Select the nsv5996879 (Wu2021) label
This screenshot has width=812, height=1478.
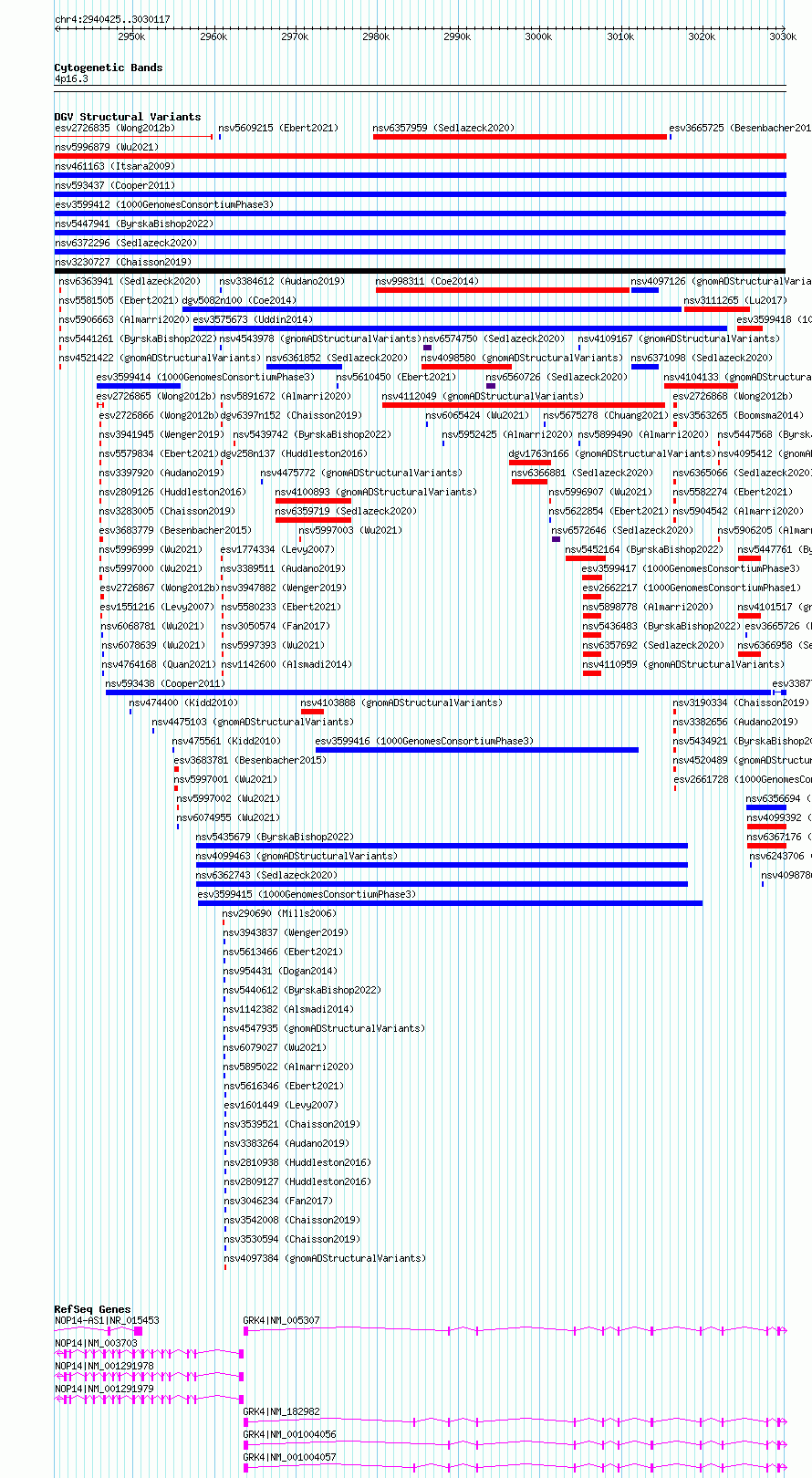tap(106, 148)
